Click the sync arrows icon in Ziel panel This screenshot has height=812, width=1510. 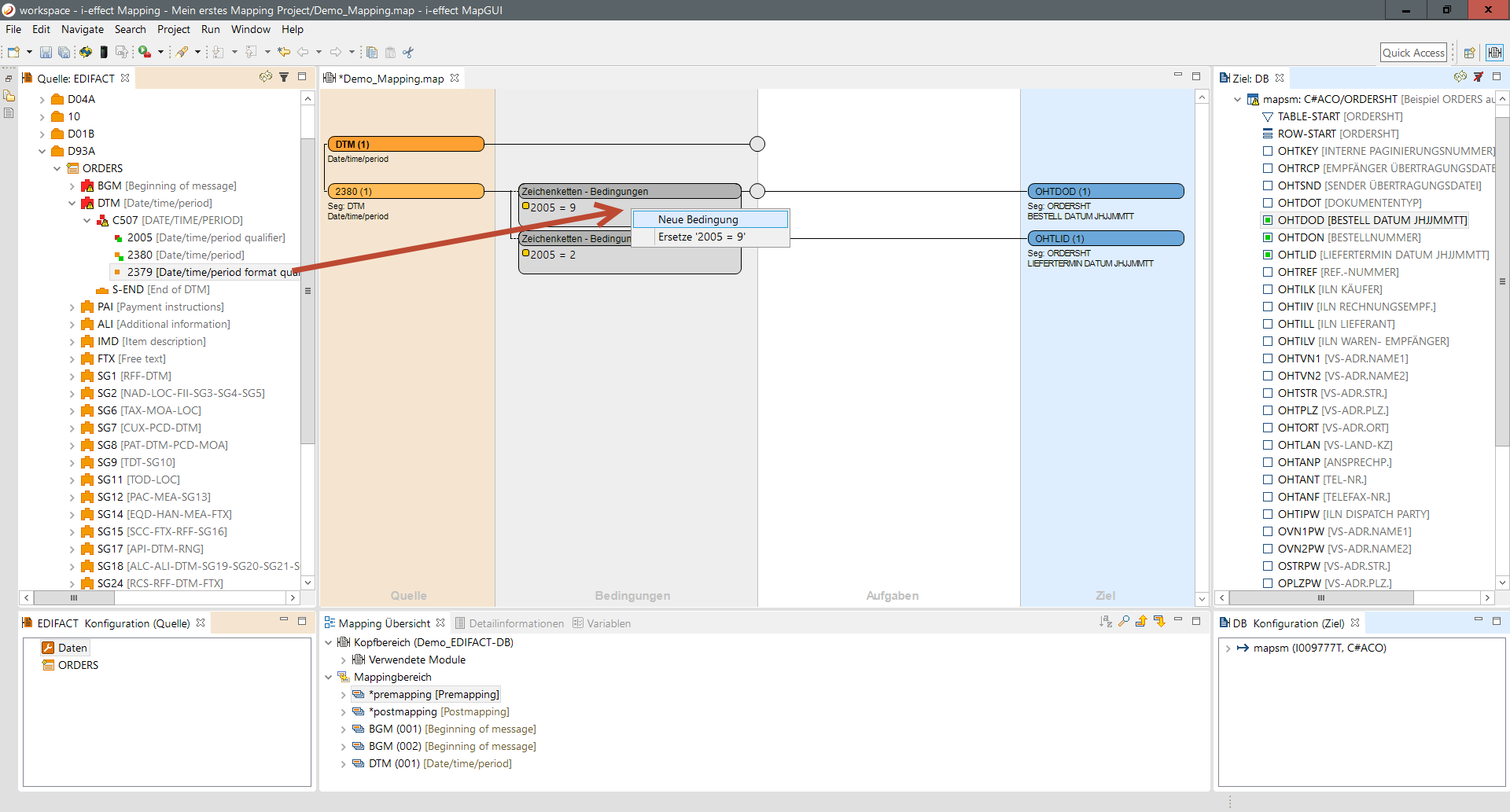(x=1460, y=77)
